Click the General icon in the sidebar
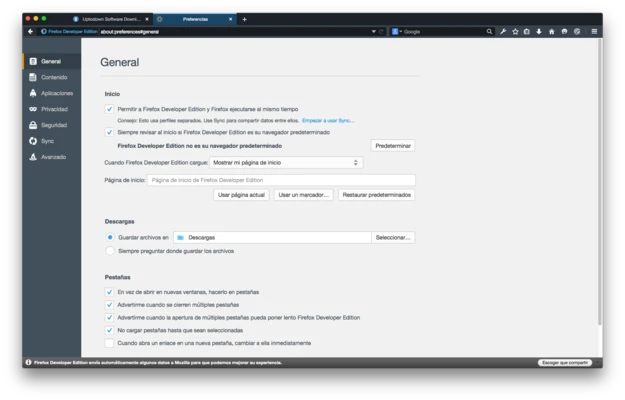The height and width of the screenshot is (400, 625). [33, 61]
